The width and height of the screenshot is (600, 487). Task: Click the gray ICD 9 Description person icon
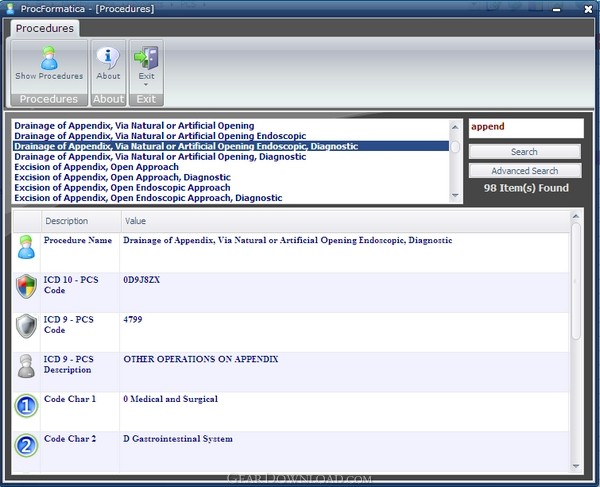tap(26, 366)
